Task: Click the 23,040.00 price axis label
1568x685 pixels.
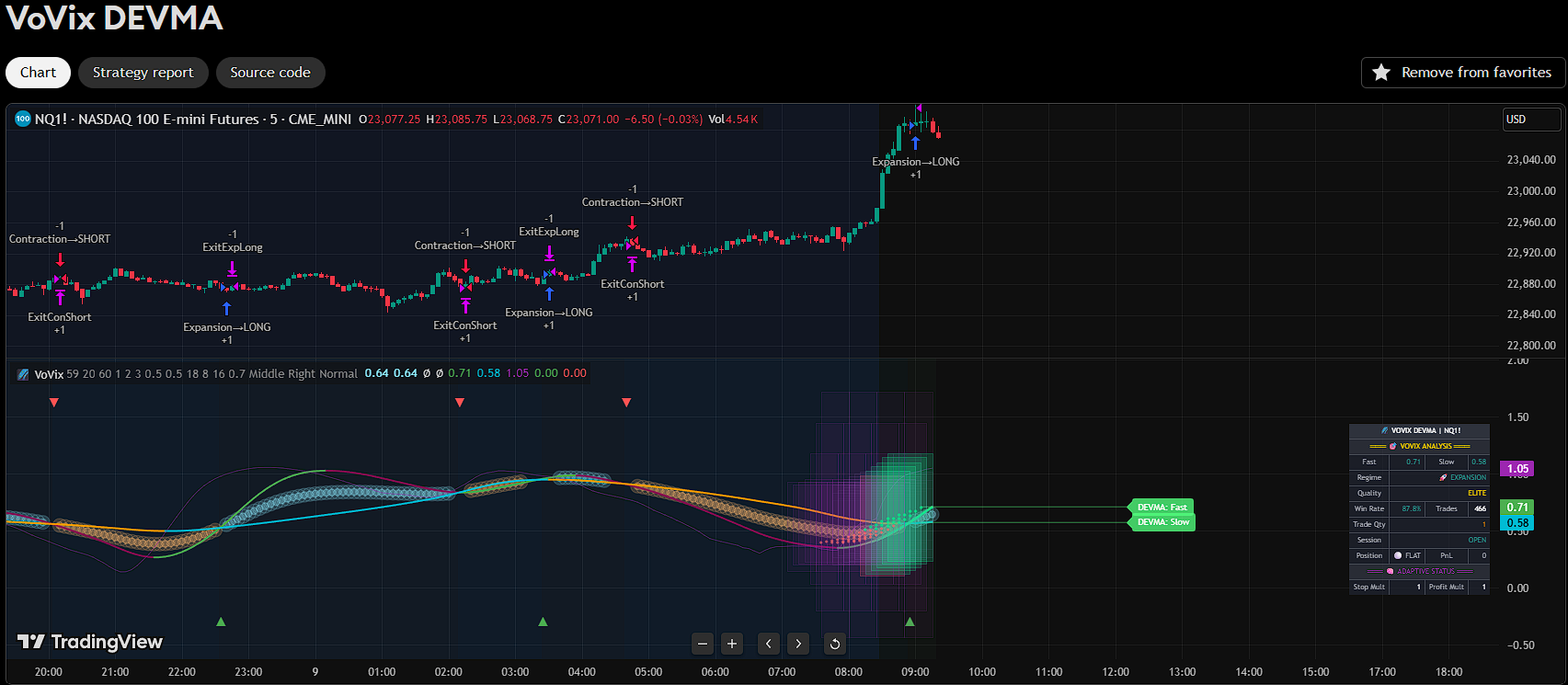Action: (x=1531, y=160)
